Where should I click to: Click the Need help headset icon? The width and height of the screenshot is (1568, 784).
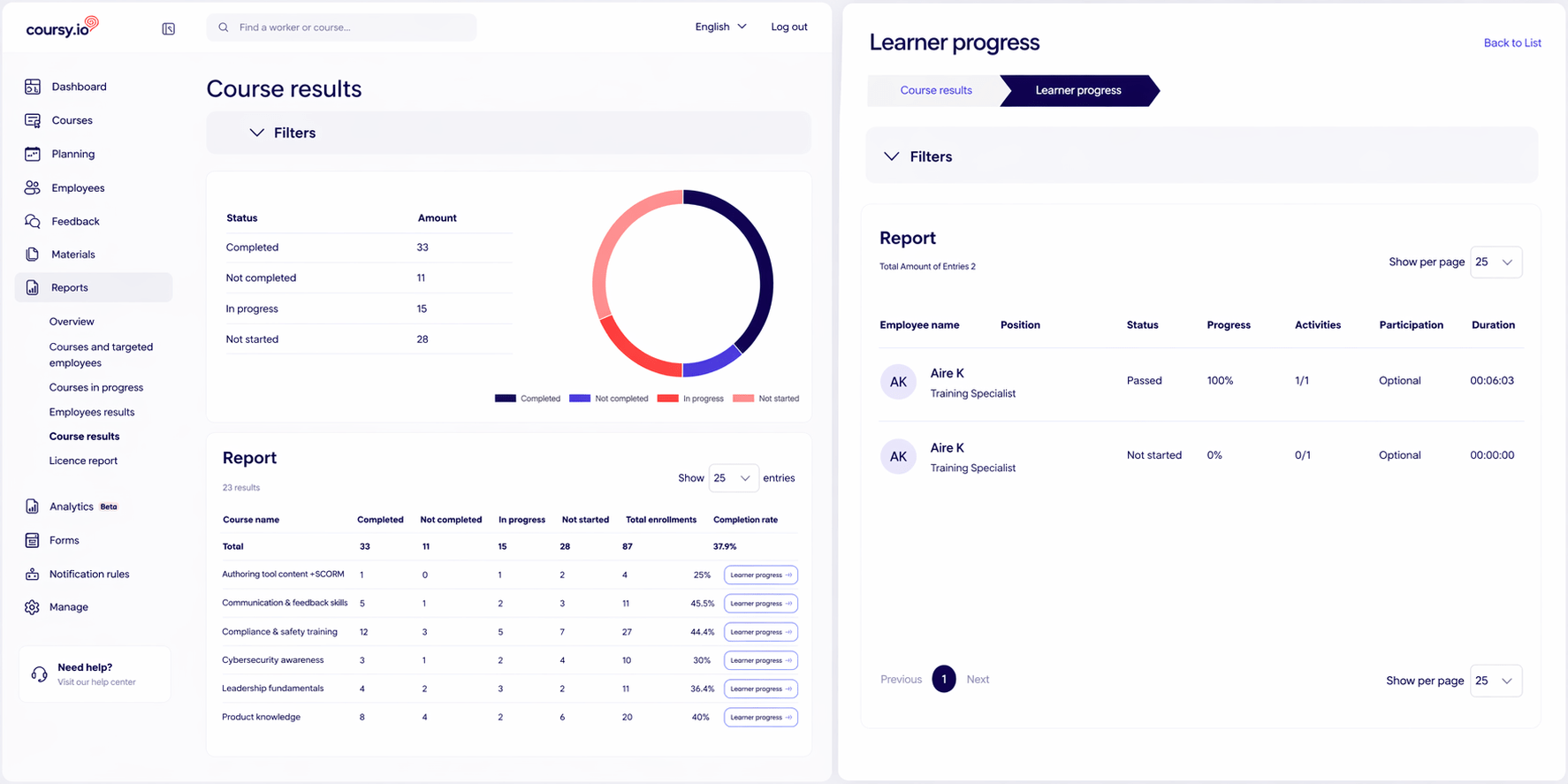39,674
